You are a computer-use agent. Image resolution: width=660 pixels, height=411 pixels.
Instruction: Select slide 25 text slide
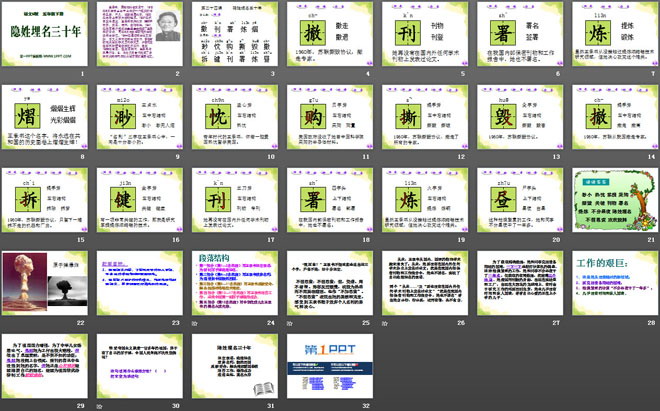pyautogui.click(x=330, y=283)
